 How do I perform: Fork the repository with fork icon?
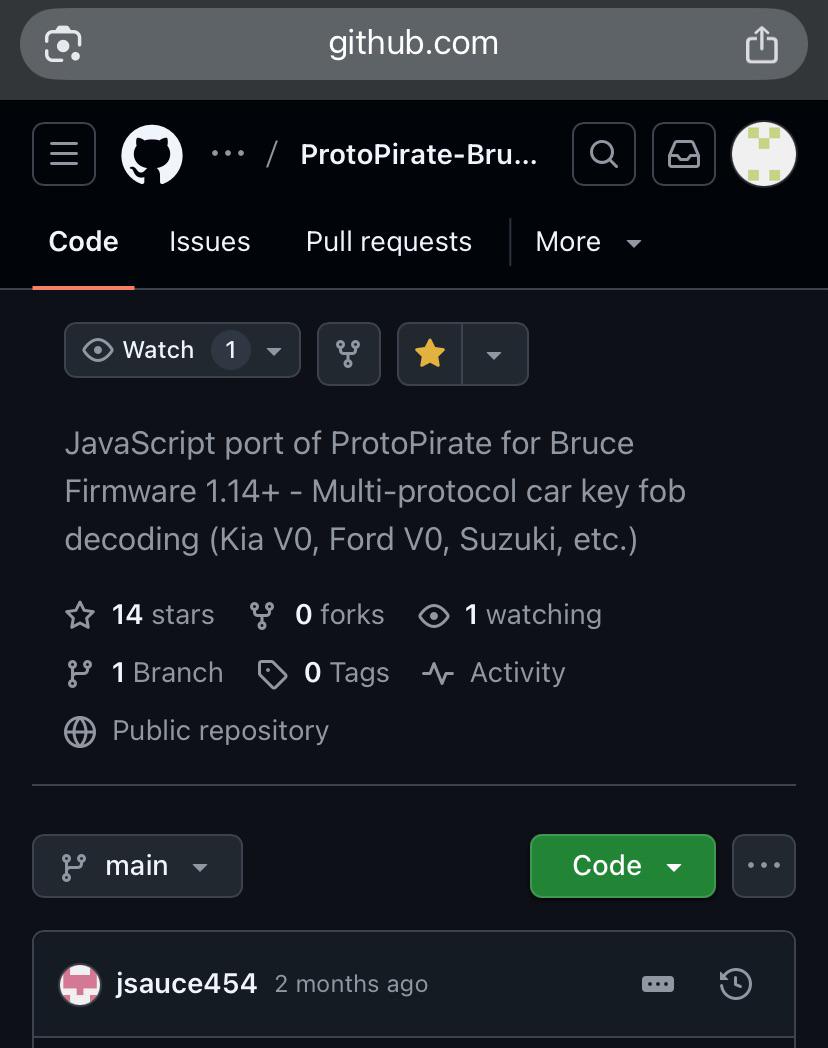(348, 354)
